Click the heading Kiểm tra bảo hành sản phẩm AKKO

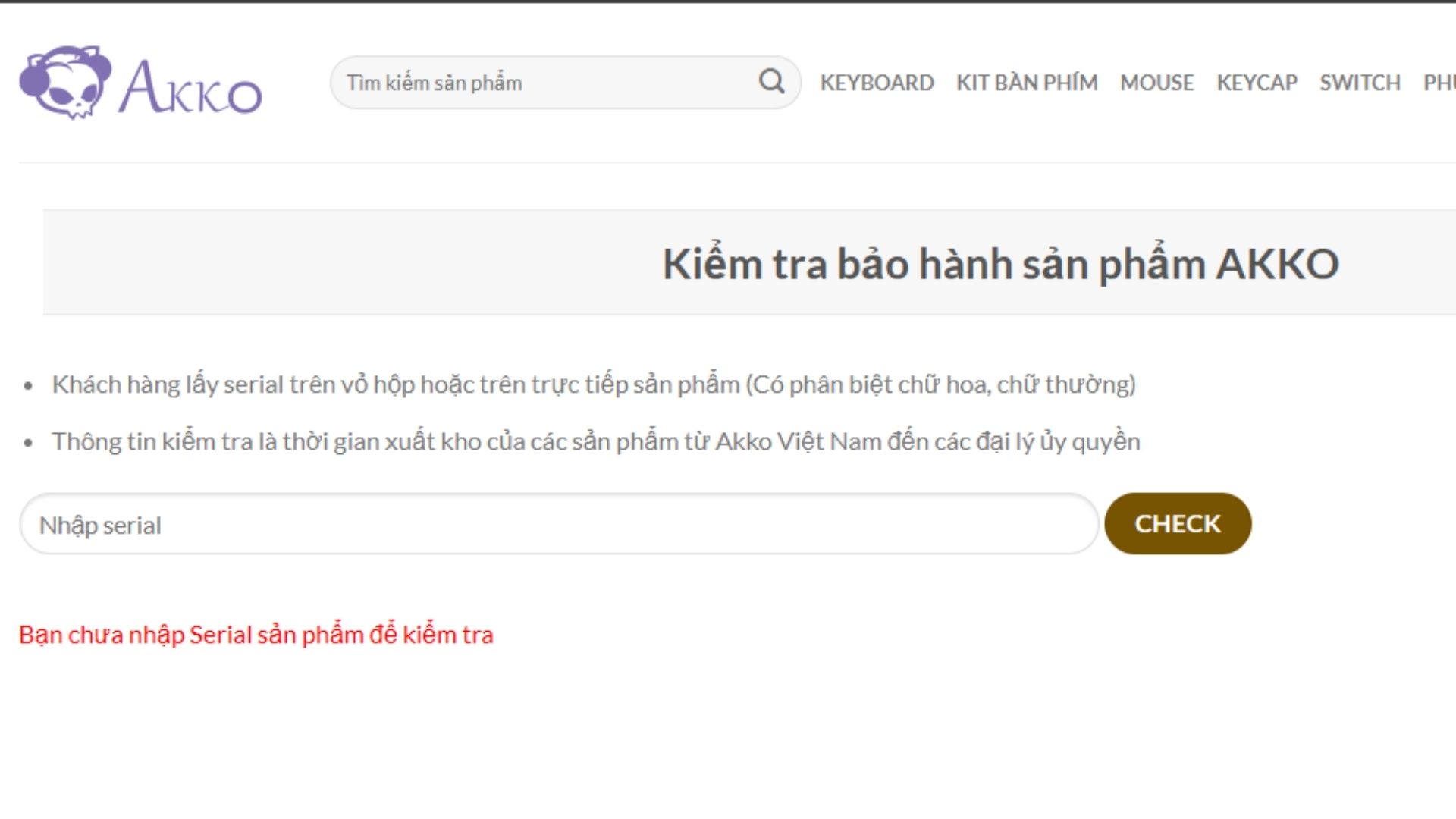(x=1000, y=264)
